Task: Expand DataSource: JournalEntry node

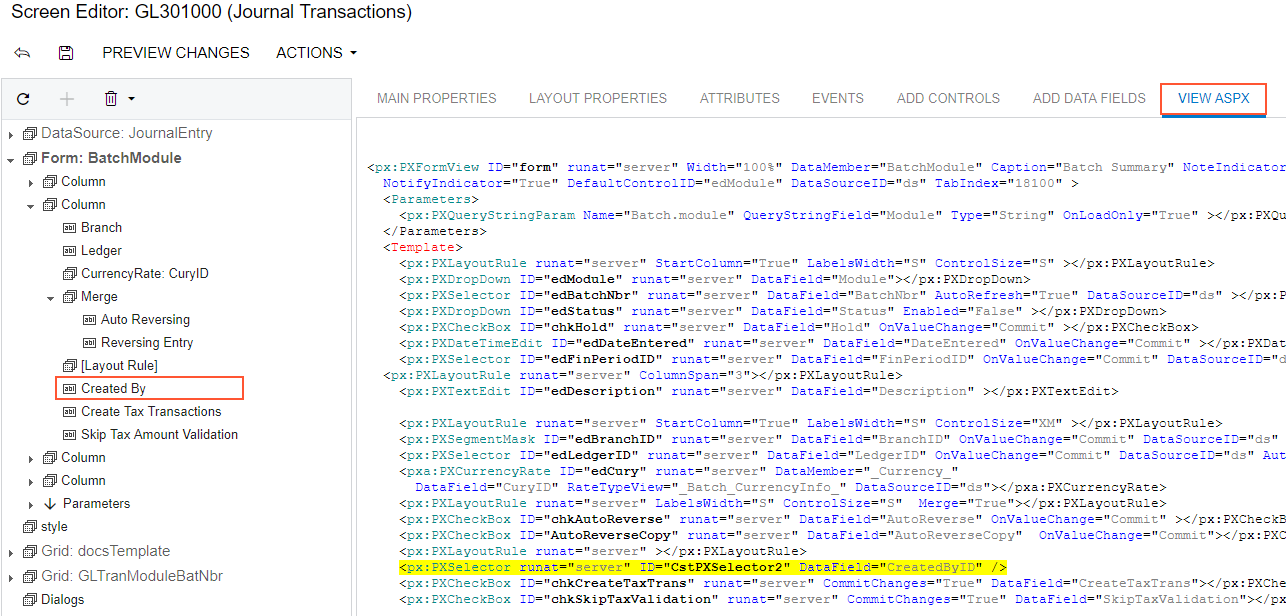Action: [x=10, y=134]
